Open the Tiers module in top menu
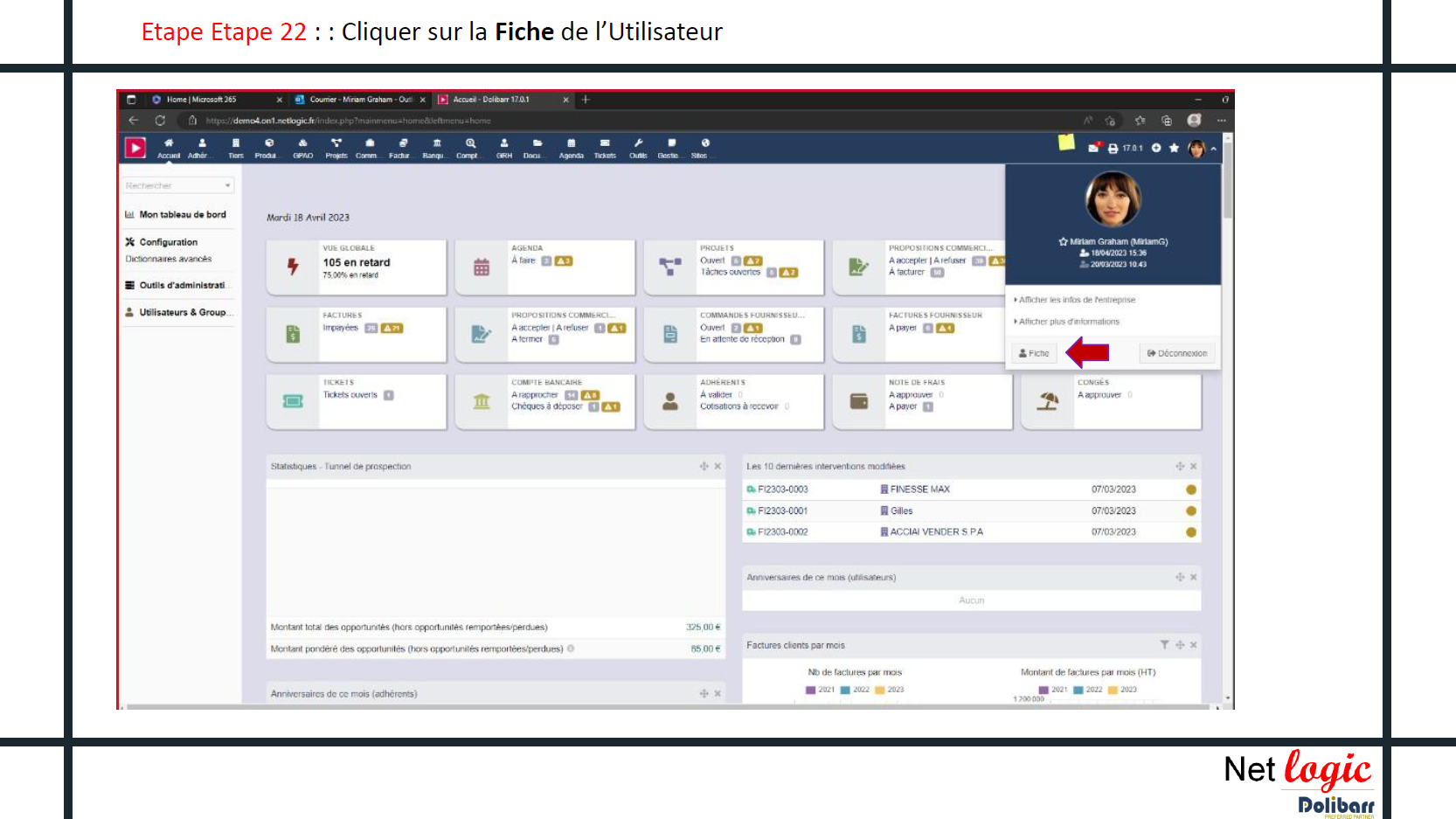This screenshot has width=1456, height=819. (235, 148)
